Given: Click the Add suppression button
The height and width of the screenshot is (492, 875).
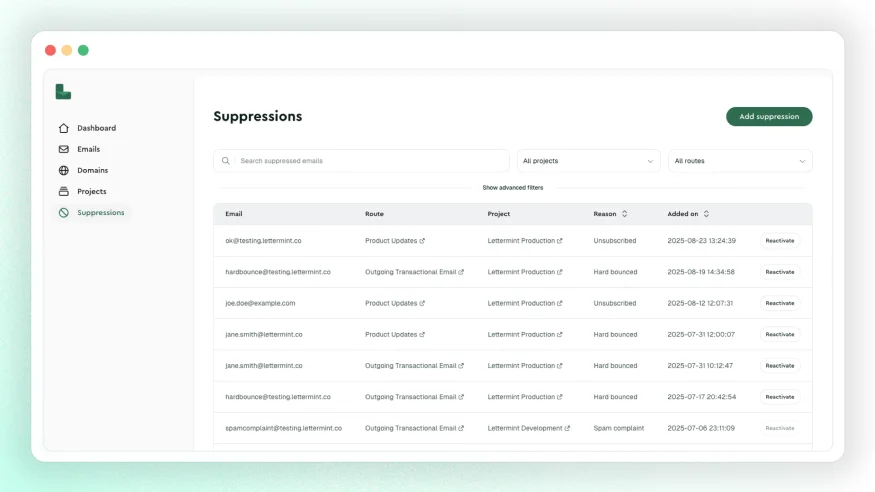Looking at the screenshot, I should (769, 117).
